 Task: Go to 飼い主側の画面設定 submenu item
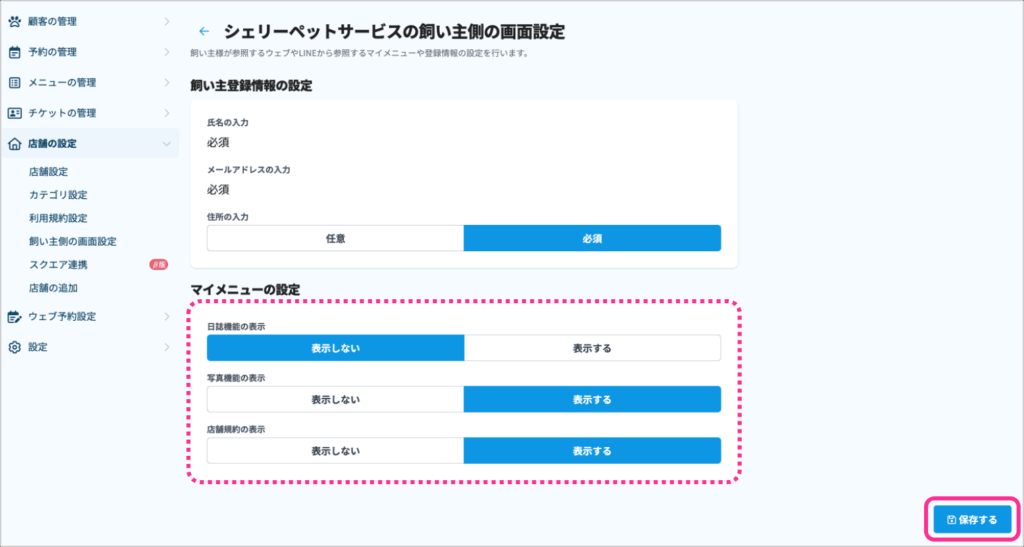point(72,242)
